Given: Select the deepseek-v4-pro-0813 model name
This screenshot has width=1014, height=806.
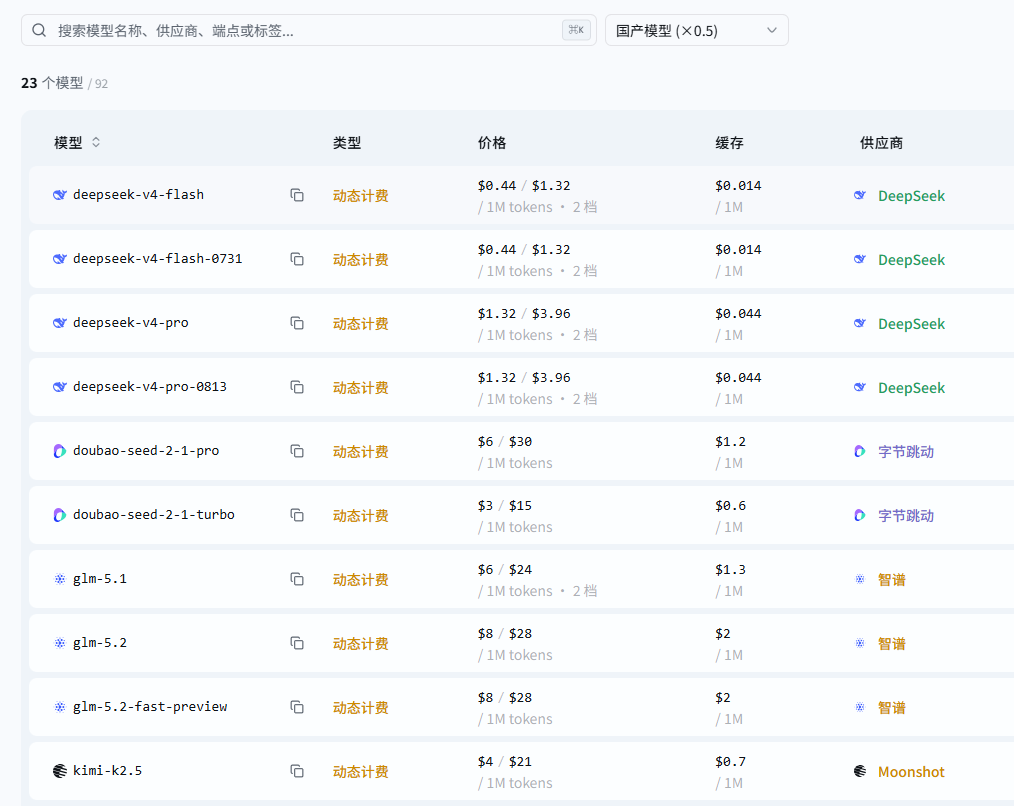Looking at the screenshot, I should tap(149, 387).
